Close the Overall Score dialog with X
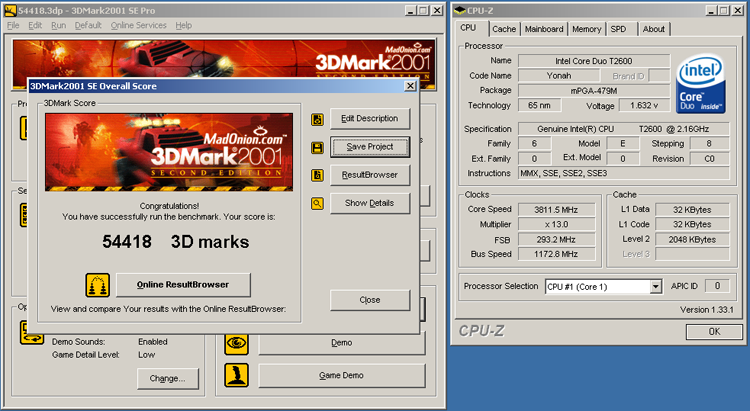The height and width of the screenshot is (411, 750). 410,86
